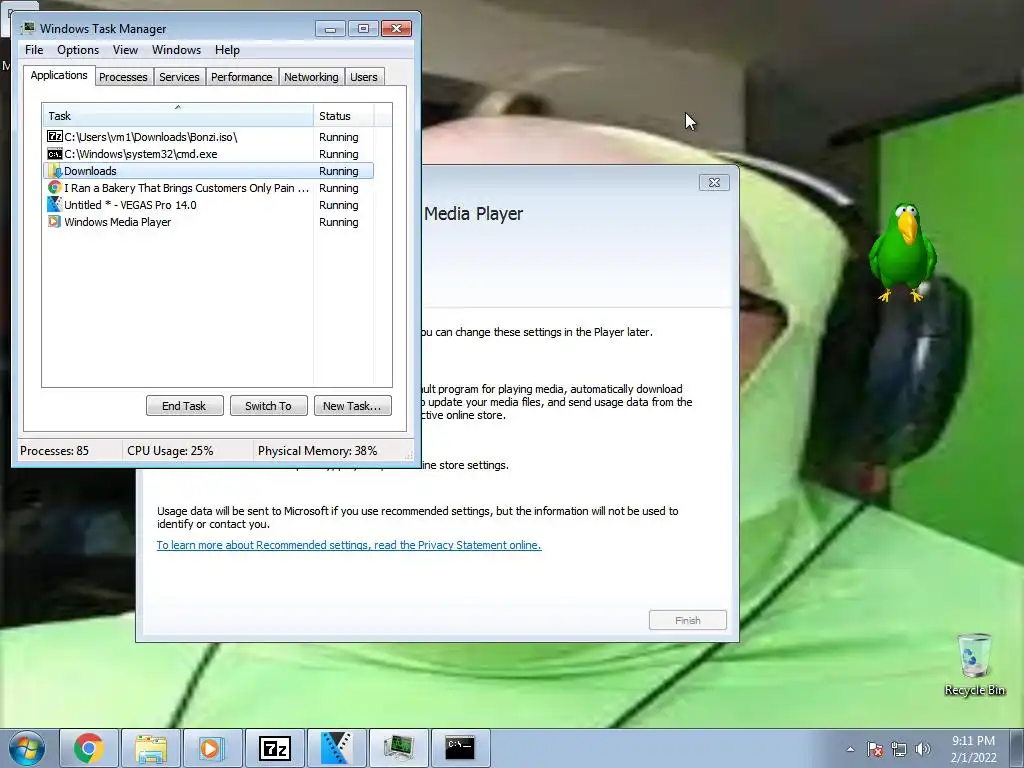This screenshot has height=768, width=1024.
Task: Click the Windows Media Player task icon
Action: pyautogui.click(x=55, y=221)
